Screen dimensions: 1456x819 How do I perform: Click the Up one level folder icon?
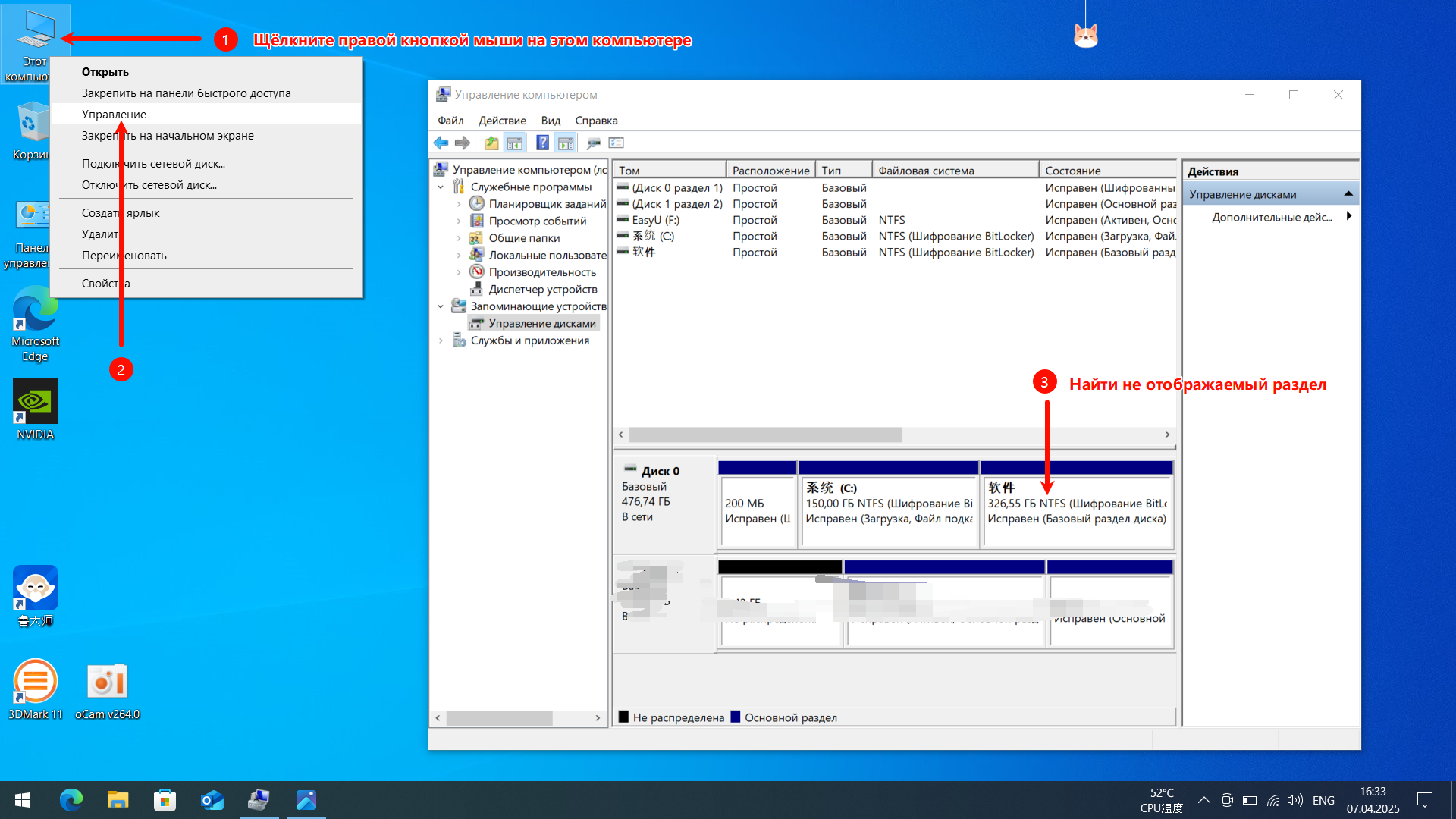(x=491, y=143)
